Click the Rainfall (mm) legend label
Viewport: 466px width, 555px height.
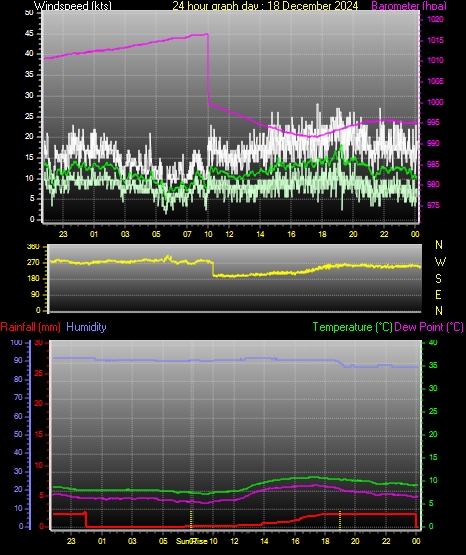coord(30,327)
